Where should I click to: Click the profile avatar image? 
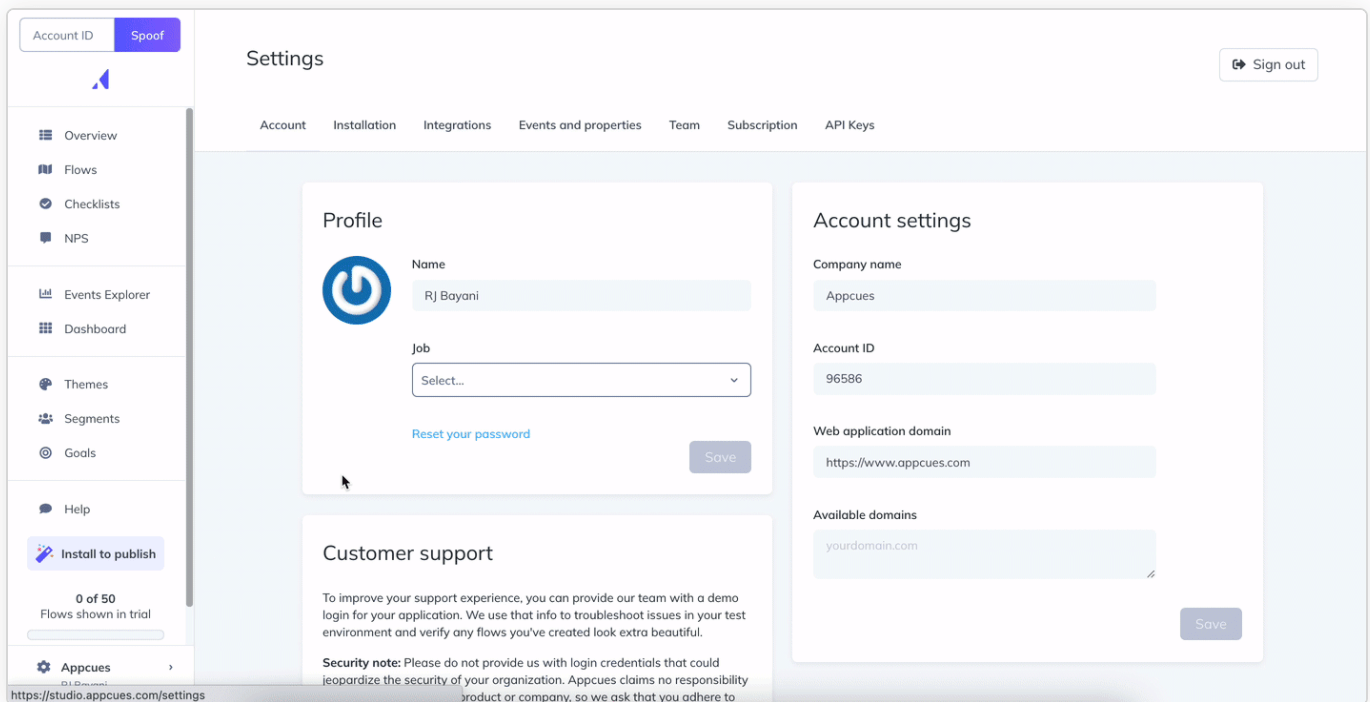click(356, 290)
